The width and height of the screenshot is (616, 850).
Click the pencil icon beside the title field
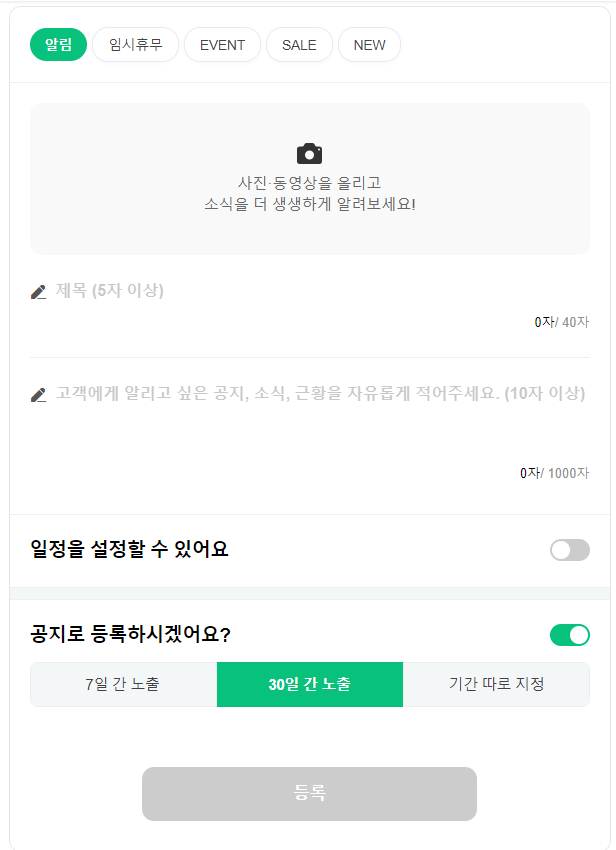tap(38, 292)
